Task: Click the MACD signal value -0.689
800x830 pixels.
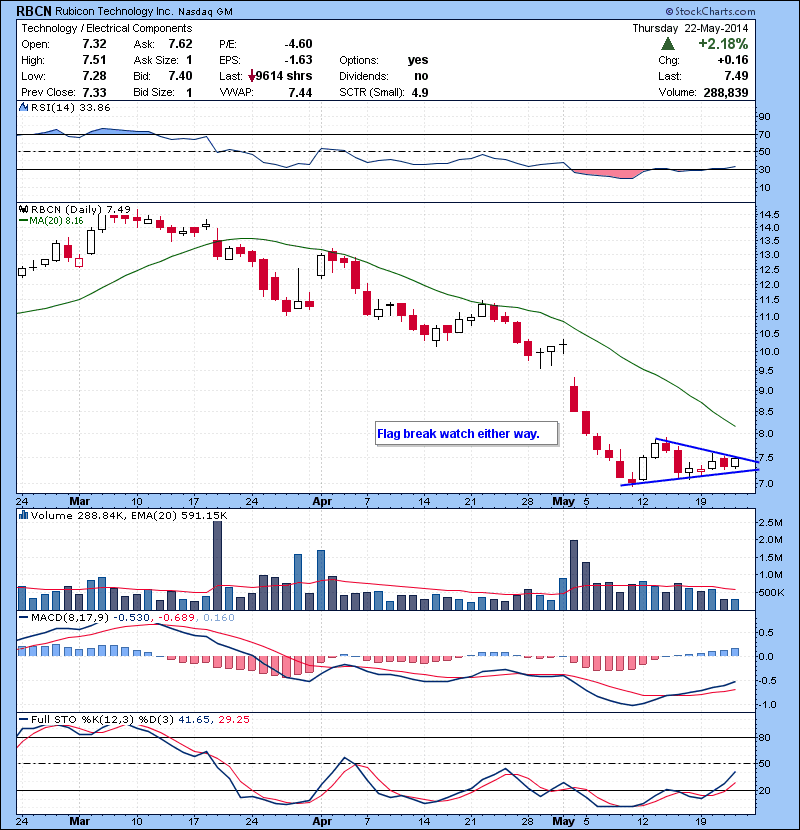Action: (178, 618)
